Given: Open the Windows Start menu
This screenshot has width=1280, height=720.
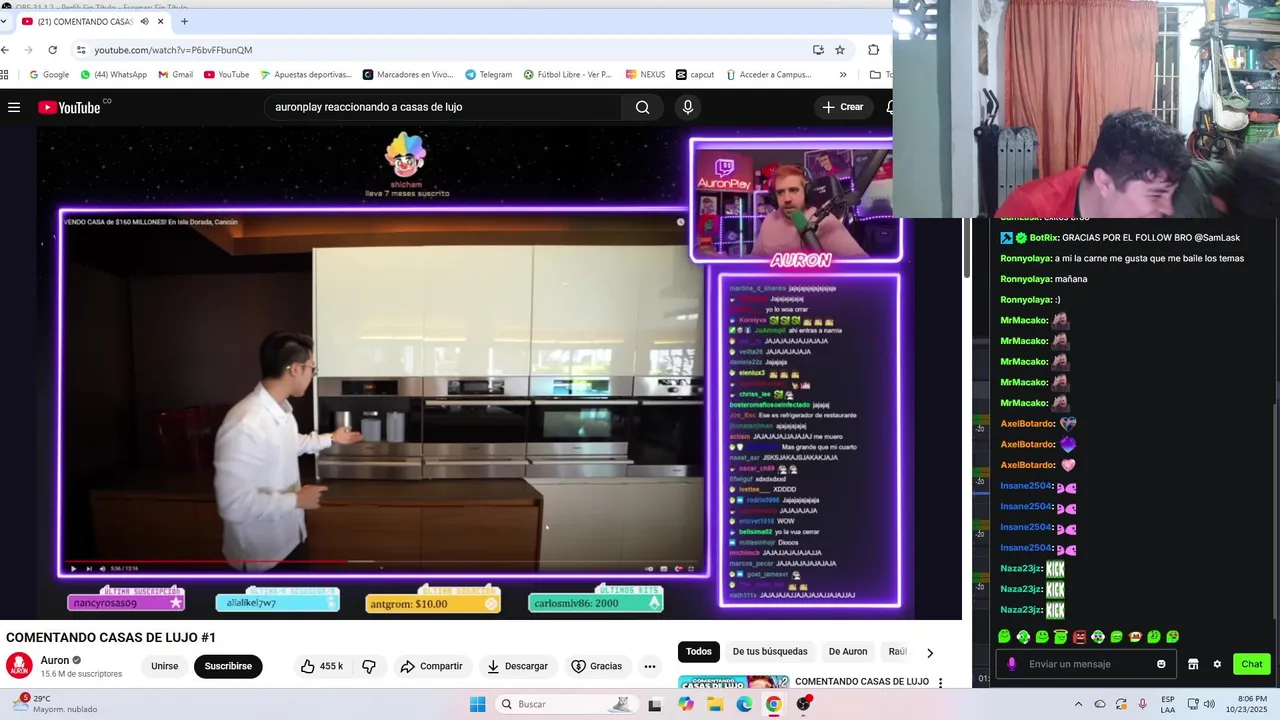Looking at the screenshot, I should tap(478, 704).
